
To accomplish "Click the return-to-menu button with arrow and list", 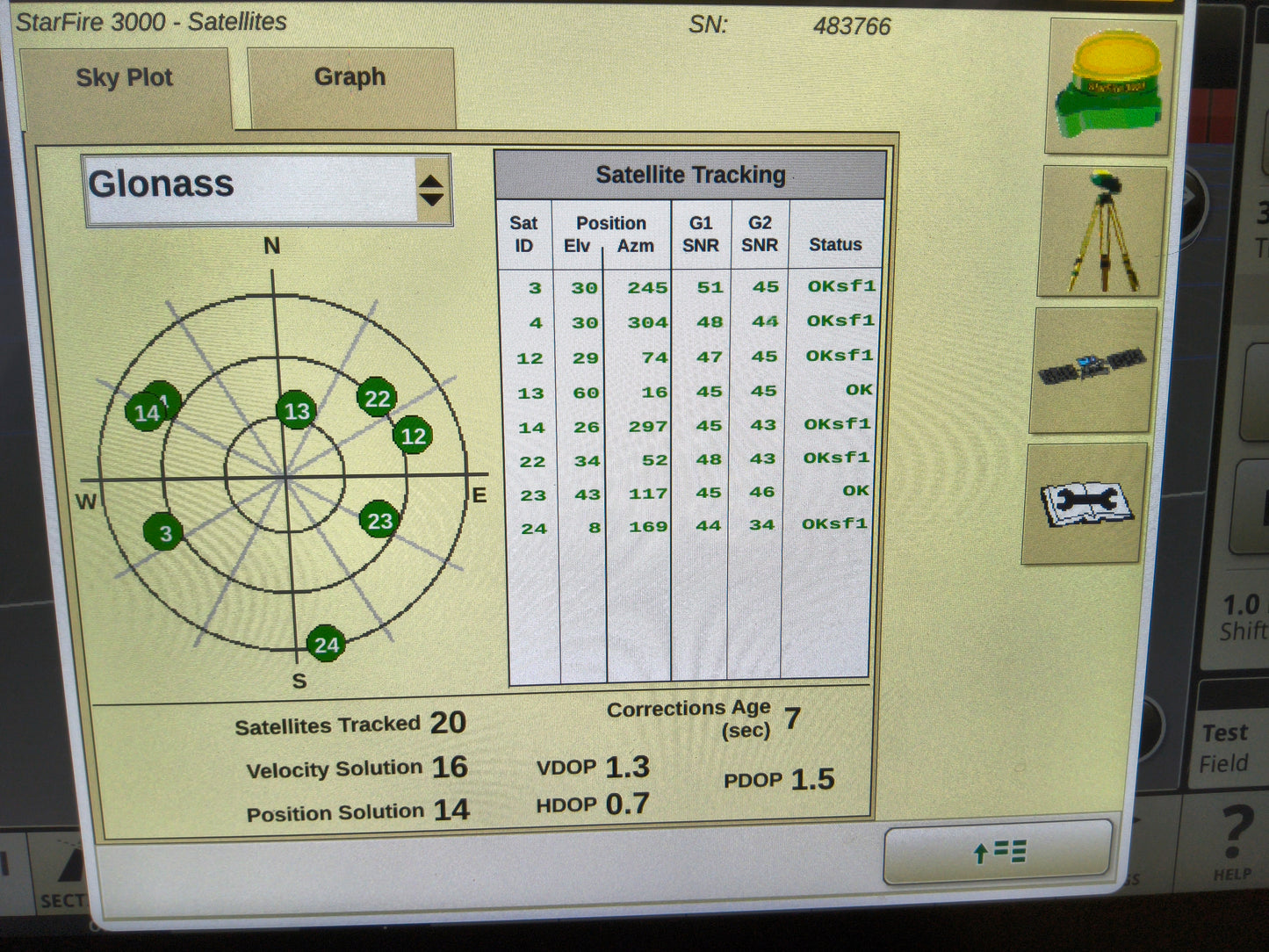I will click(x=998, y=851).
